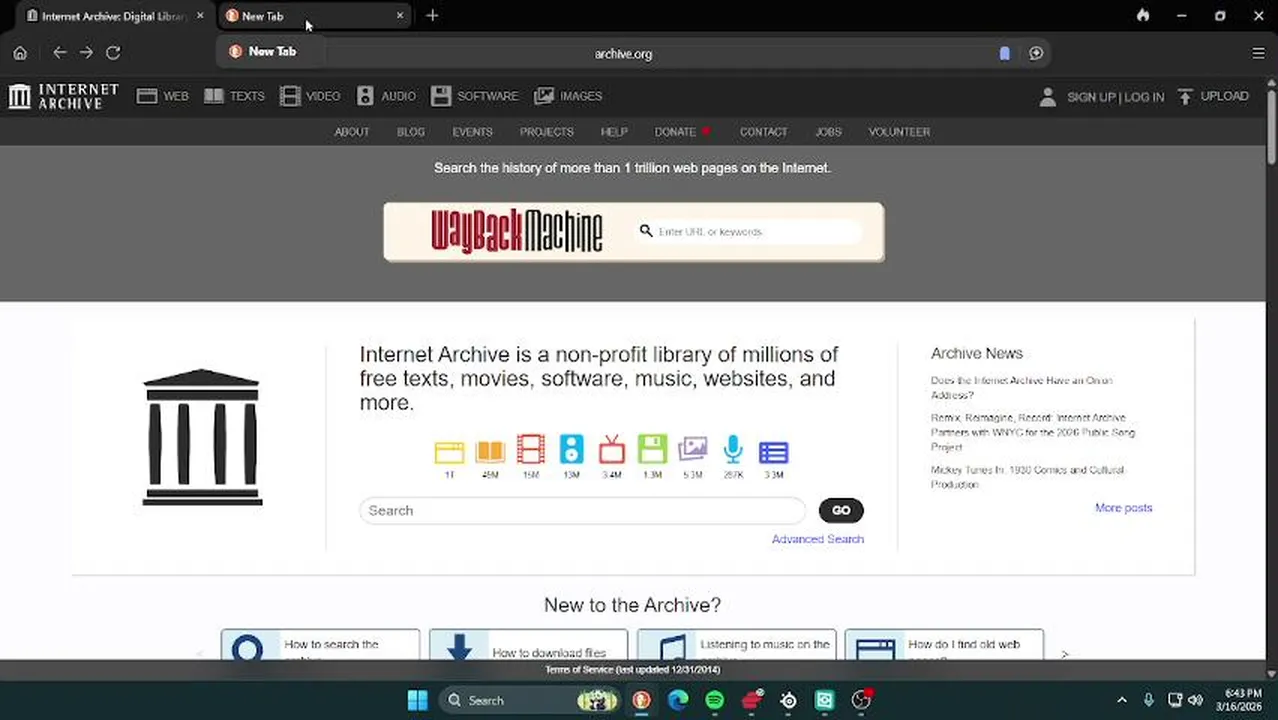Open a new tab with plus button

[432, 16]
